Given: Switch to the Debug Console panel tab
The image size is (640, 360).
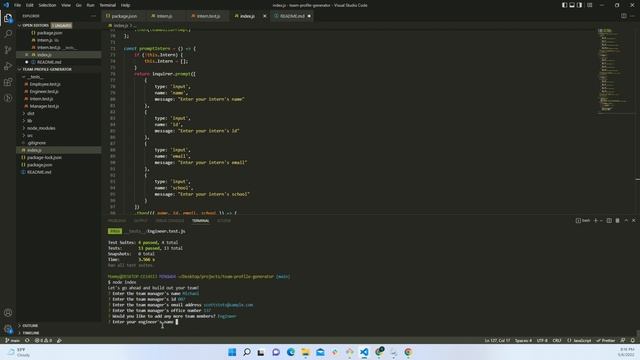Looking at the screenshot, I should coord(170,220).
